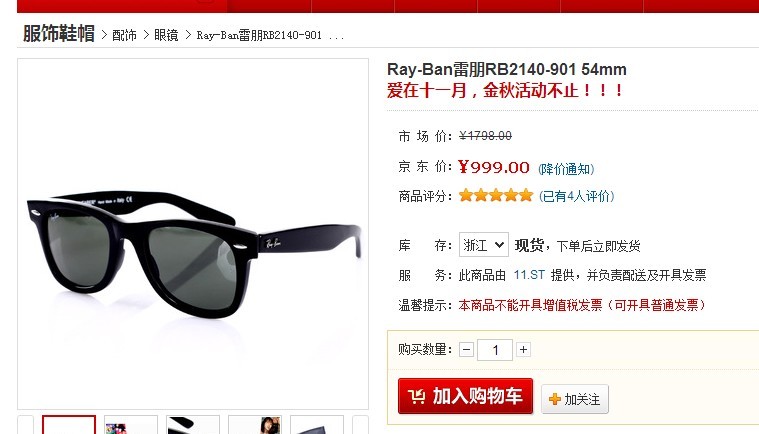Click the five-star rating icons
Image resolution: width=759 pixels, height=434 pixels.
click(496, 195)
